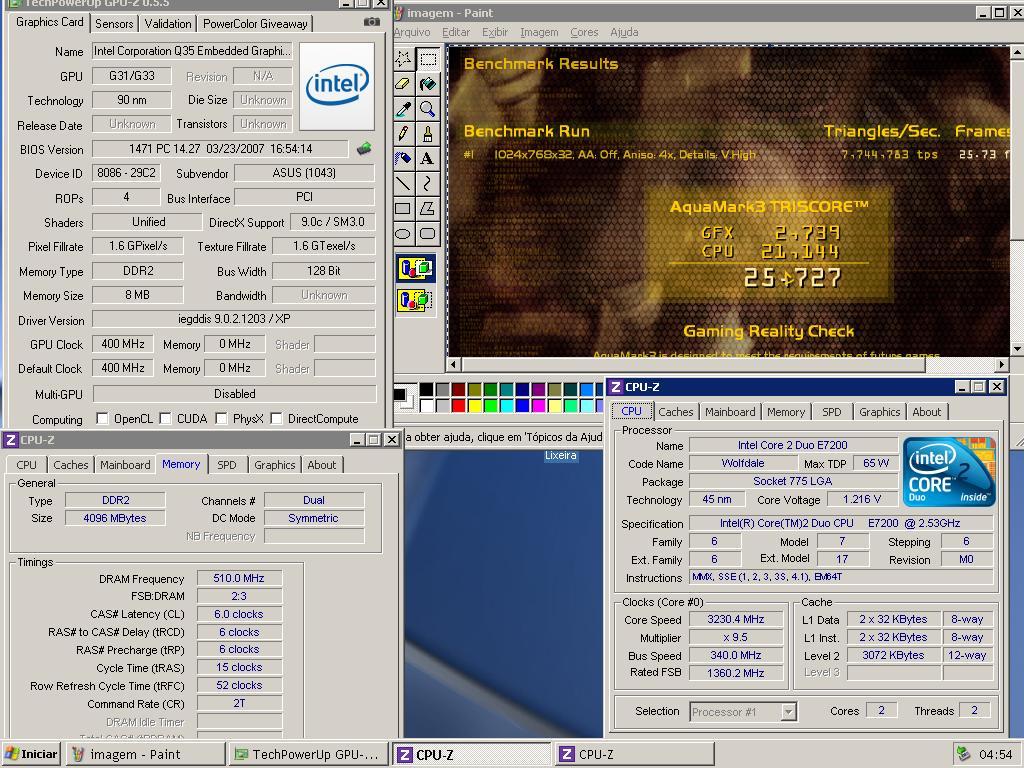This screenshot has height=768, width=1024.
Task: Open About tab in CPU-Z Memory window
Action: [321, 465]
